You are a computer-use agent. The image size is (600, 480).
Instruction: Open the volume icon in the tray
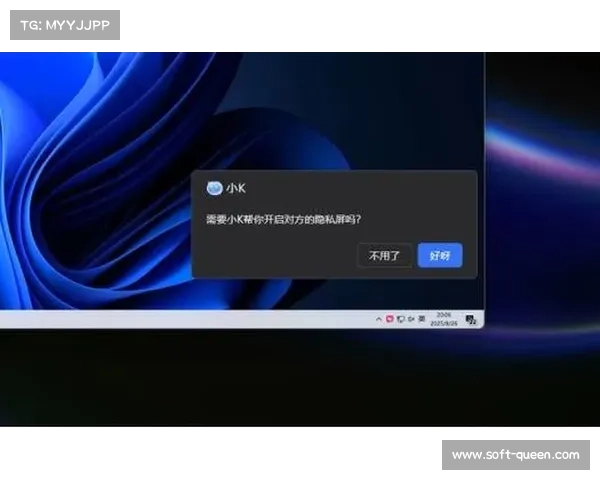(410, 319)
